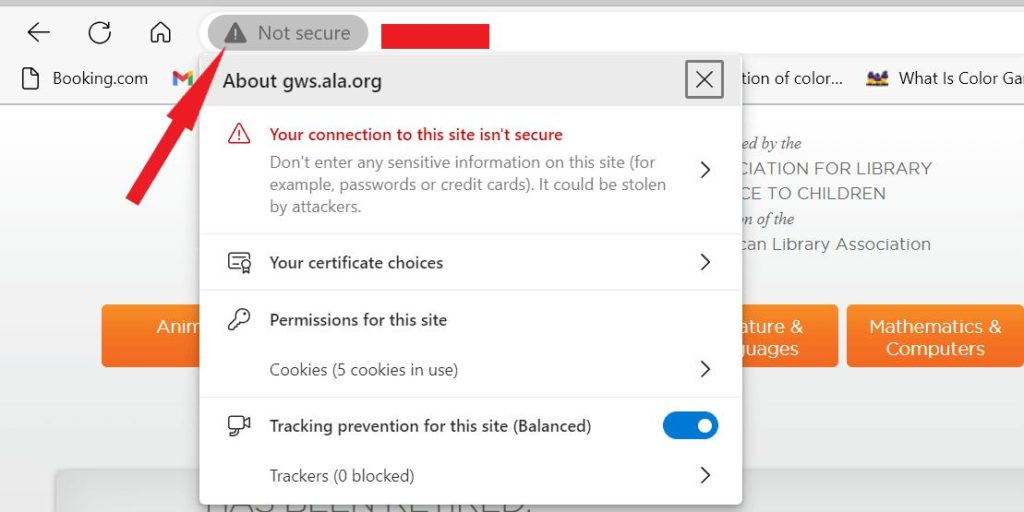Click the red warning triangle in popup
Viewport: 1024px width, 512px height.
click(239, 135)
